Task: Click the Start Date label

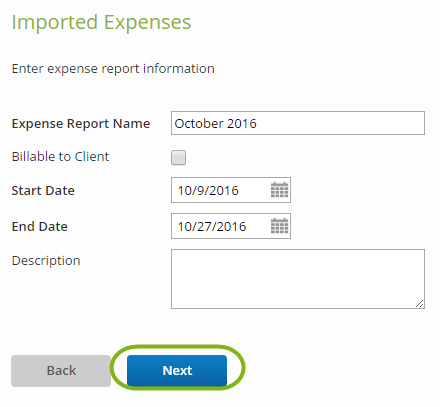Action: coord(43,191)
